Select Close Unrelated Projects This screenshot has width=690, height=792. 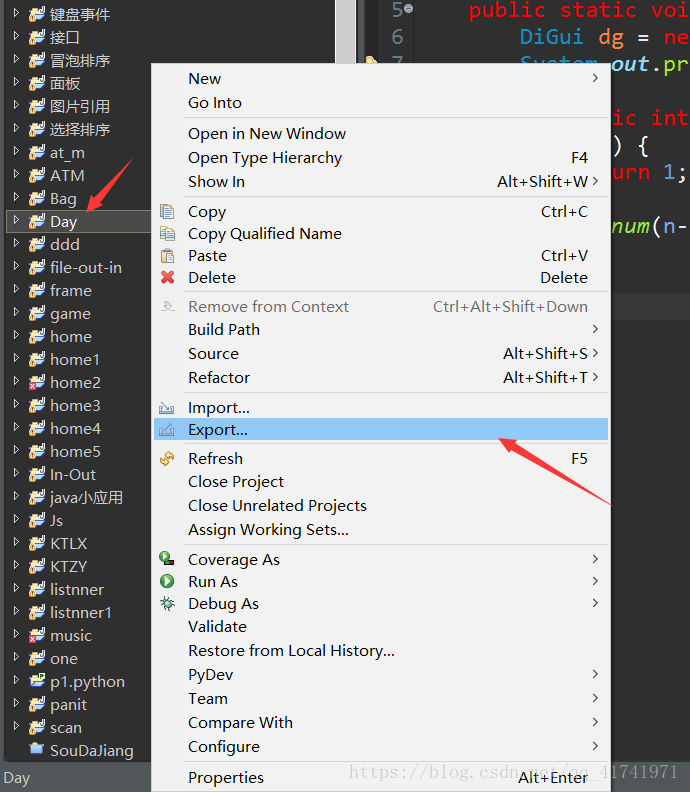pyautogui.click(x=381, y=506)
